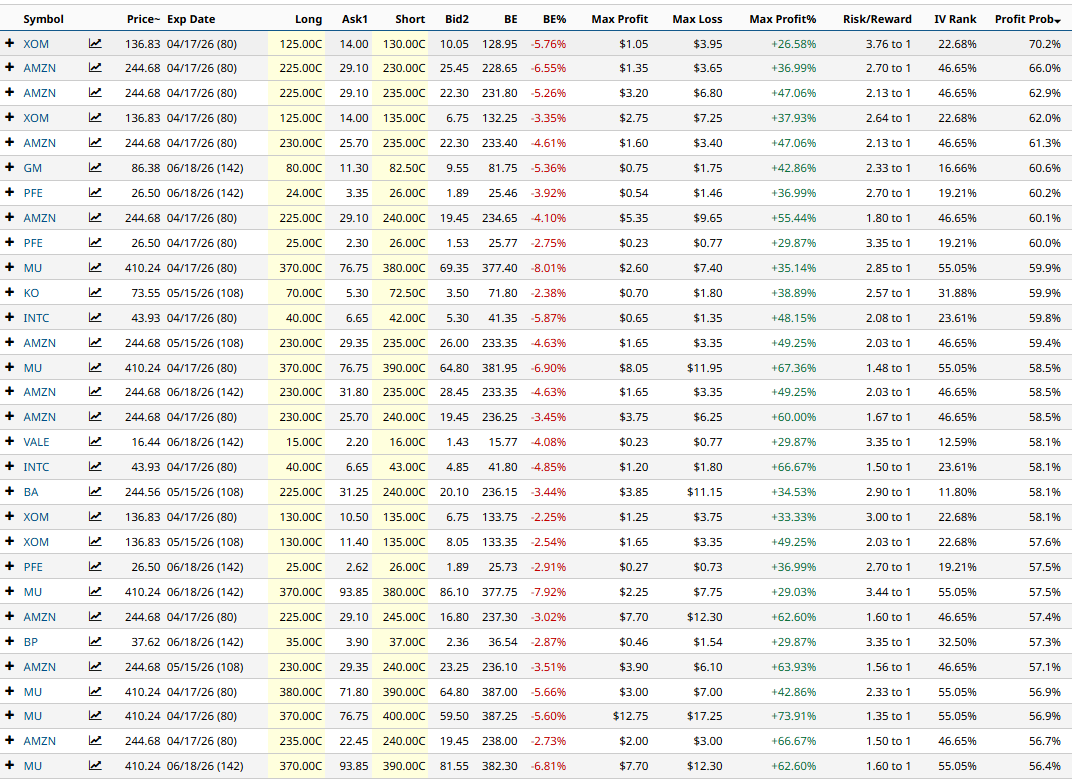Click chart icon for INTC 40.00C/43.00C row
Viewport: 1072px width, 779px height.
(95, 467)
